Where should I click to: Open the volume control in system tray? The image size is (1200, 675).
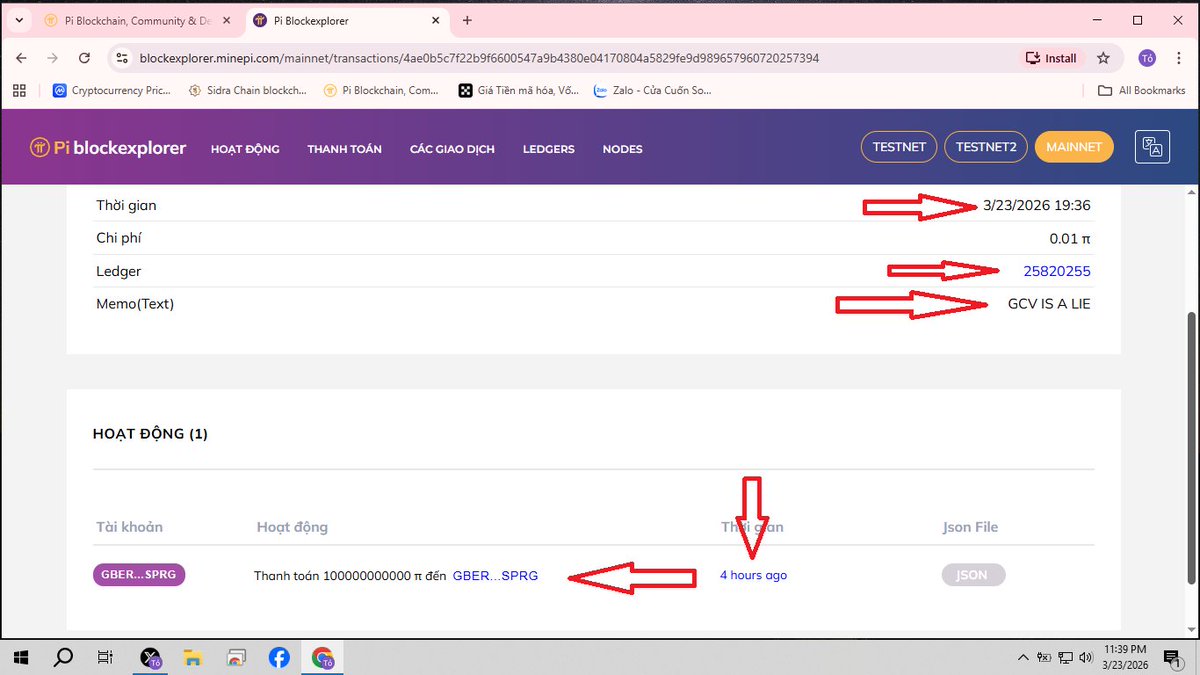pos(1086,657)
